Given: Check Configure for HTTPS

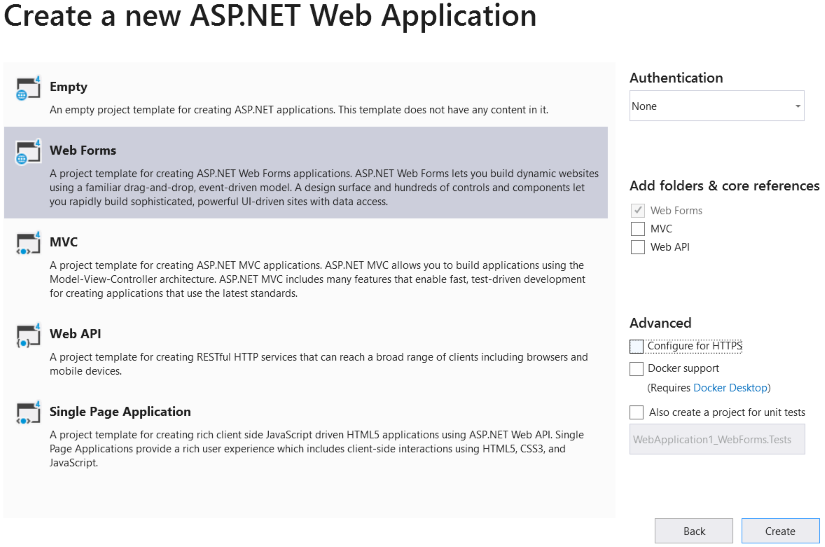Looking at the screenshot, I should pos(637,346).
